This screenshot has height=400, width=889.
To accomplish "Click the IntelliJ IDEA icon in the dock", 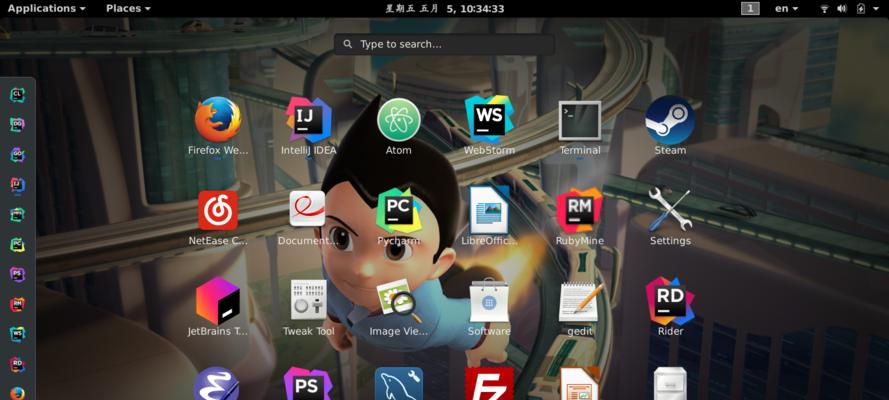I will pos(18,185).
